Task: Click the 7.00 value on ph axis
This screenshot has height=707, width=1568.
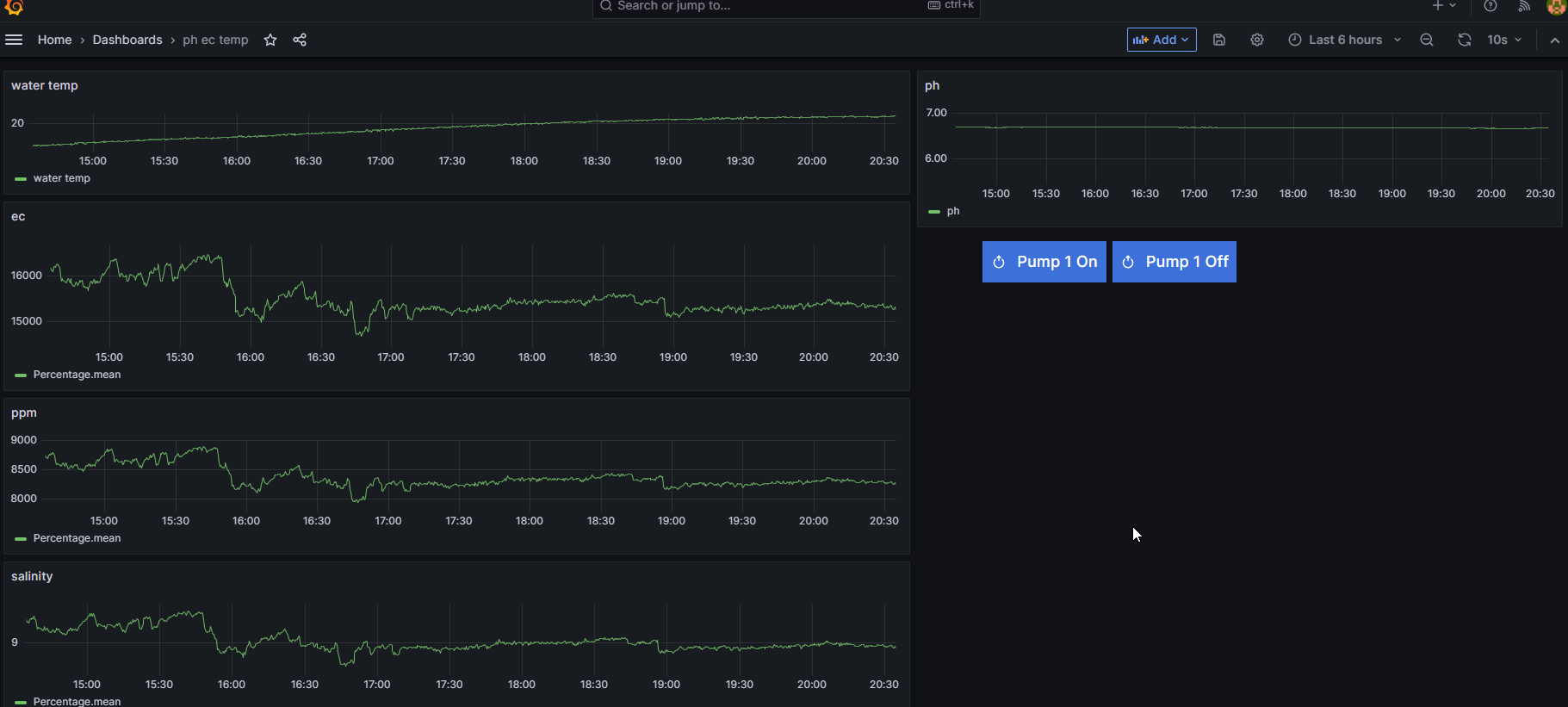Action: [936, 113]
